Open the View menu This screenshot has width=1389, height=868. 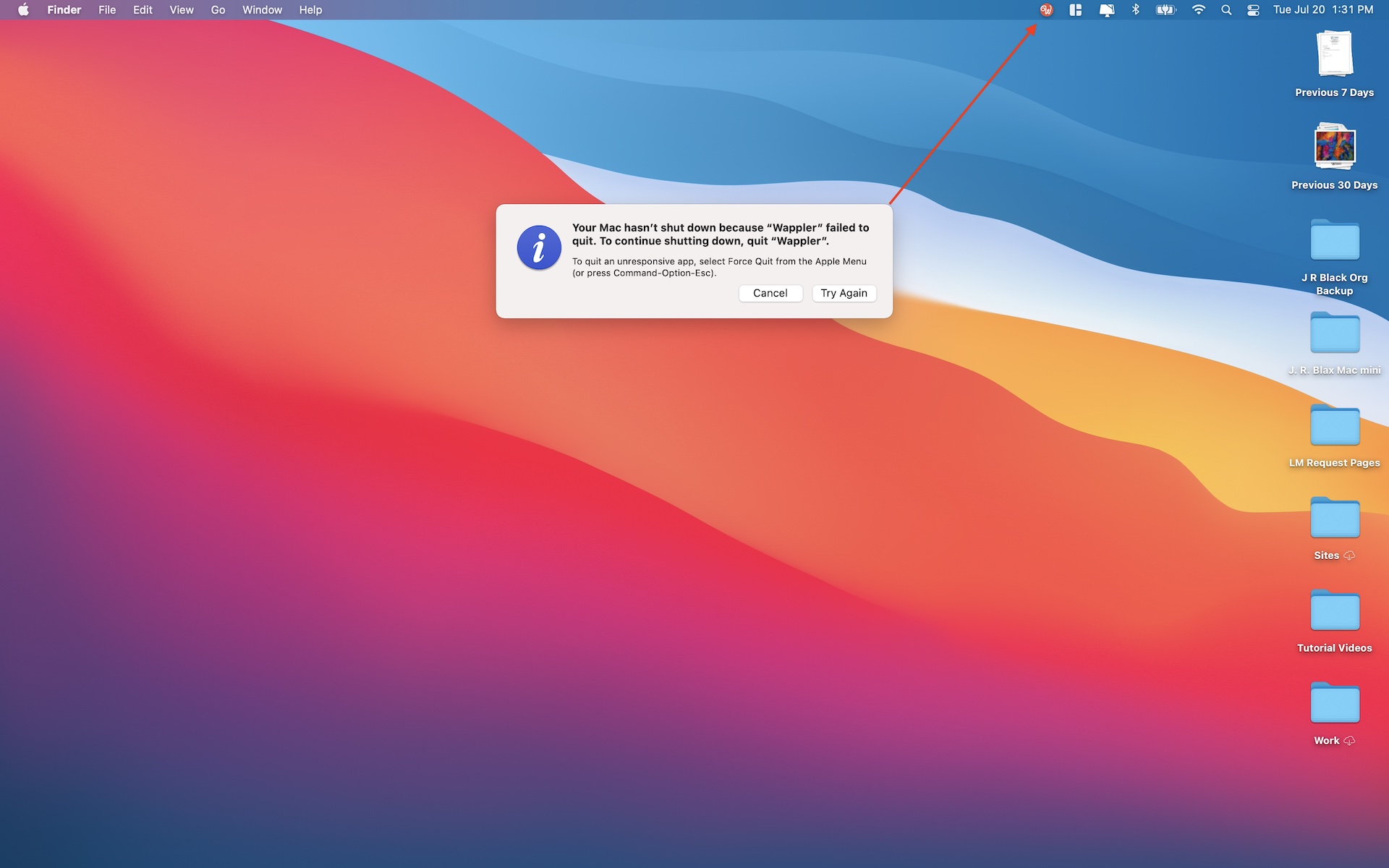pos(182,10)
